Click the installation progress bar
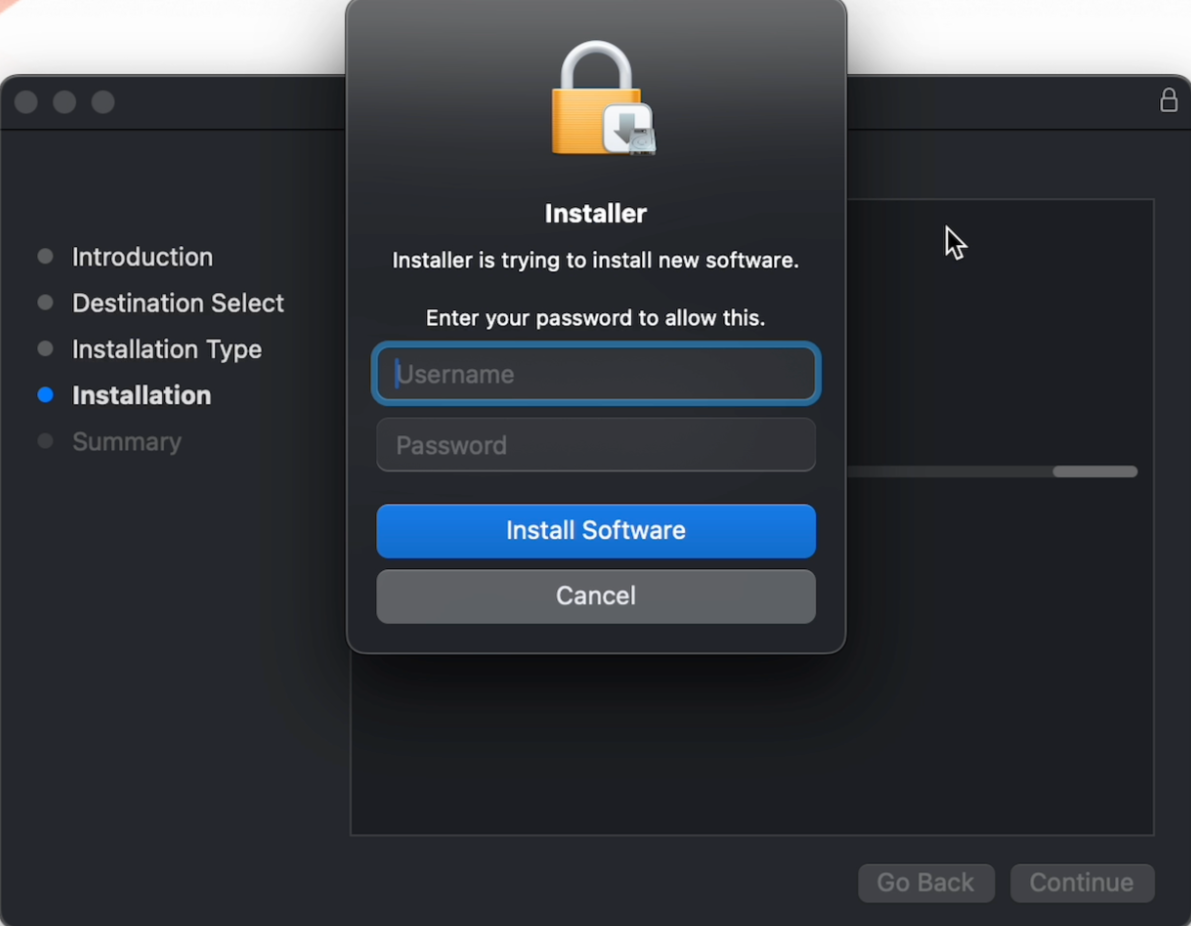This screenshot has height=926, width=1191. 992,472
